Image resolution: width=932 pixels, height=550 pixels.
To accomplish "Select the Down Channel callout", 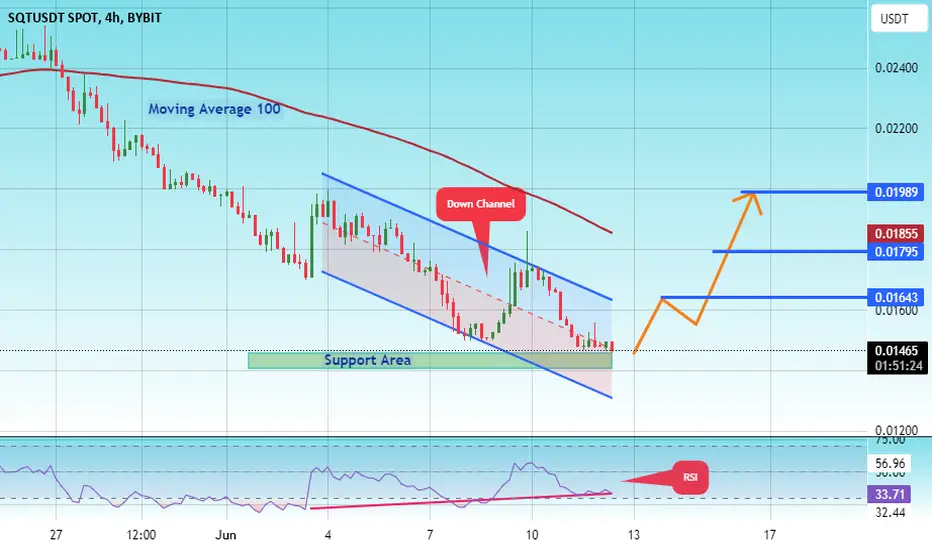I will point(481,204).
